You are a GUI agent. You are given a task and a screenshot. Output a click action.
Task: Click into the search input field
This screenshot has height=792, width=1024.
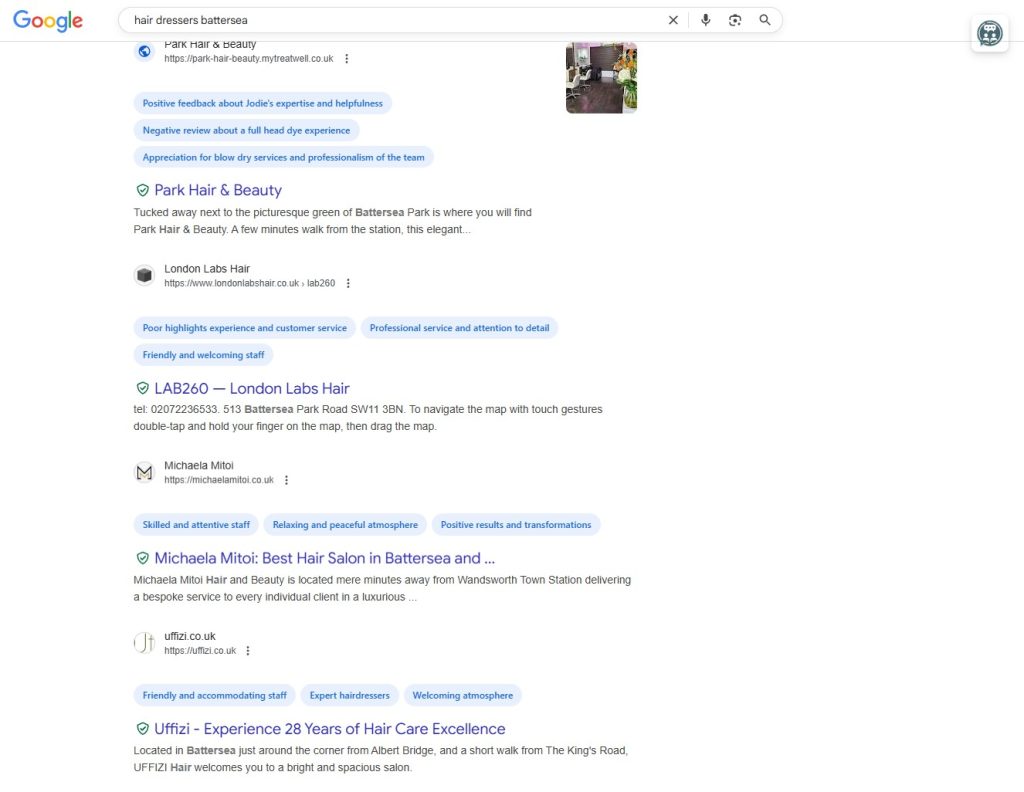coord(390,20)
